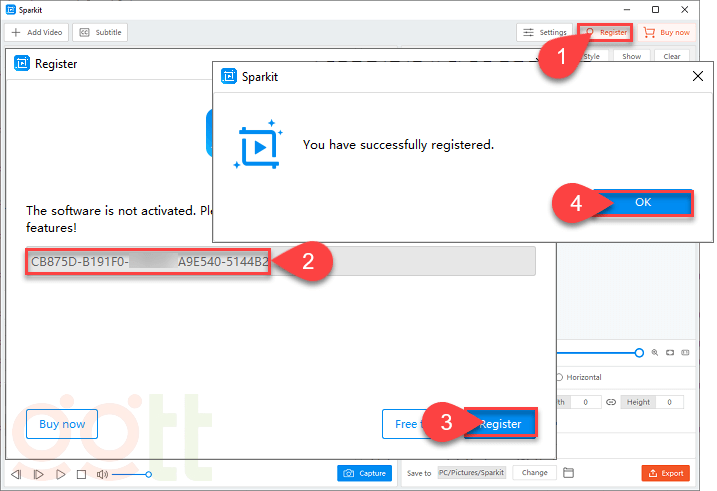Click the Add Video button
The width and height of the screenshot is (717, 491).
[x=37, y=32]
